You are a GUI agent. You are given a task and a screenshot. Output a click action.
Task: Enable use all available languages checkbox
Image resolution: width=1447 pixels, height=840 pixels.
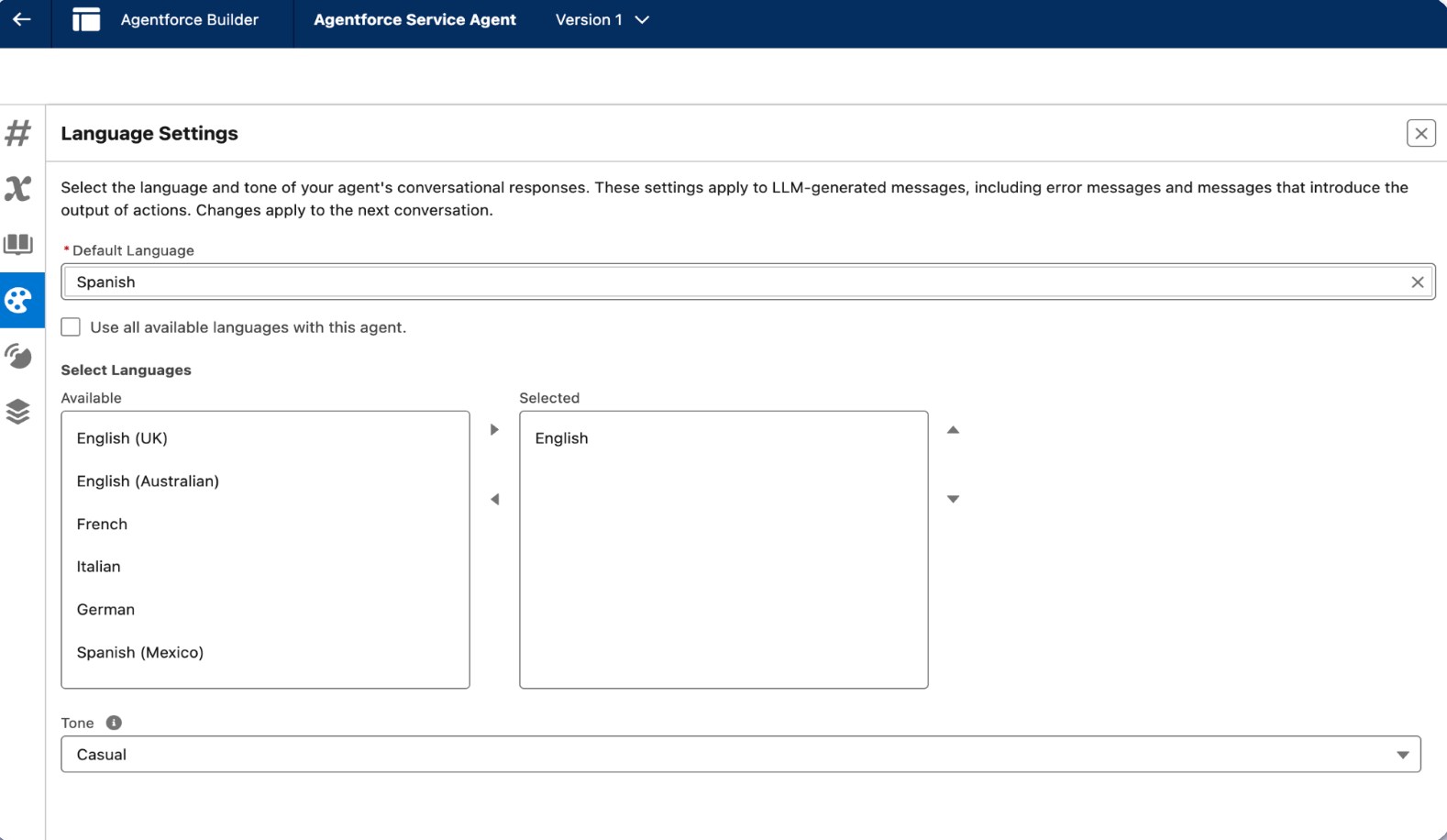pos(71,327)
